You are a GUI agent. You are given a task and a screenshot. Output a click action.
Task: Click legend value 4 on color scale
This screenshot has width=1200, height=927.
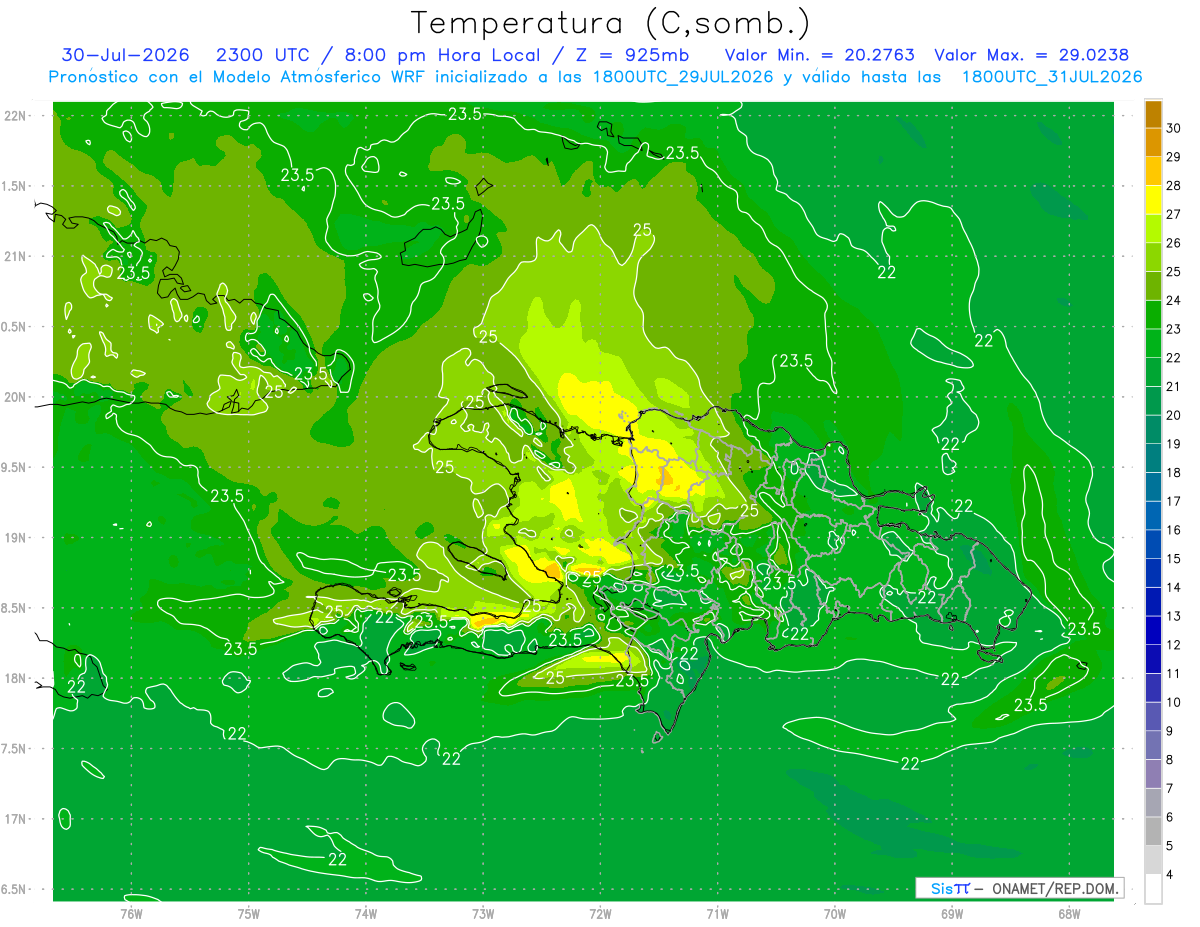pos(1171,875)
